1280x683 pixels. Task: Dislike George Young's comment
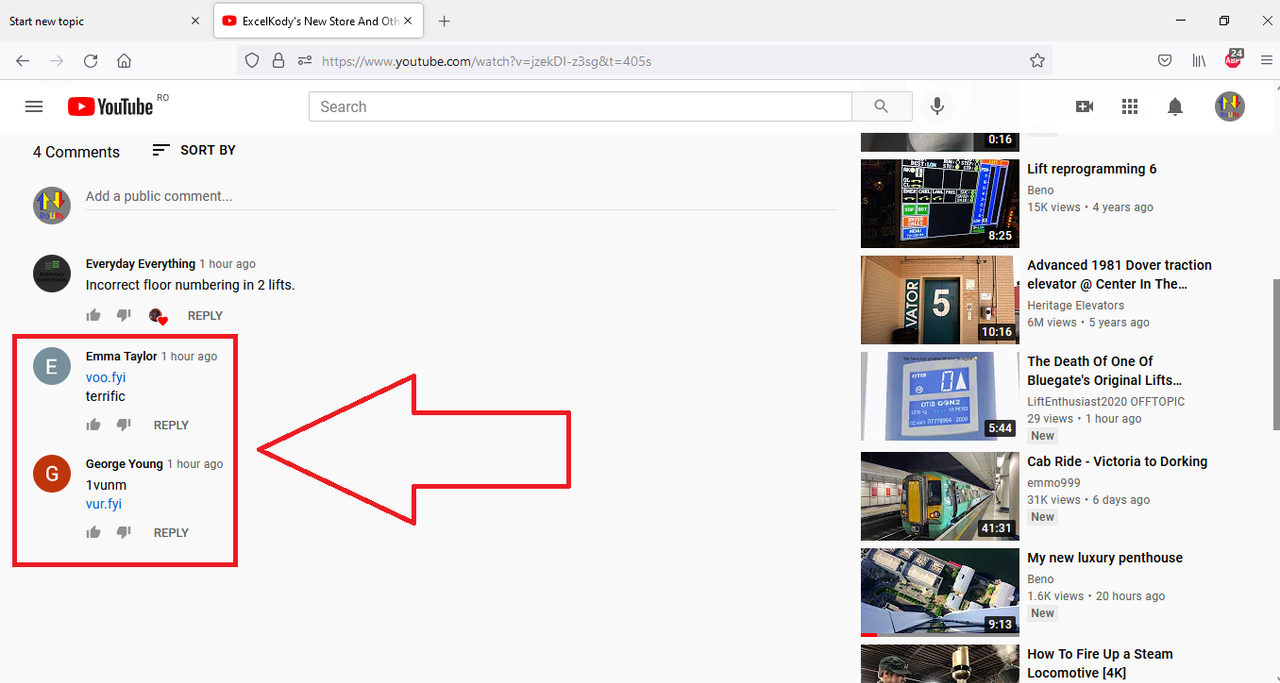click(x=124, y=533)
